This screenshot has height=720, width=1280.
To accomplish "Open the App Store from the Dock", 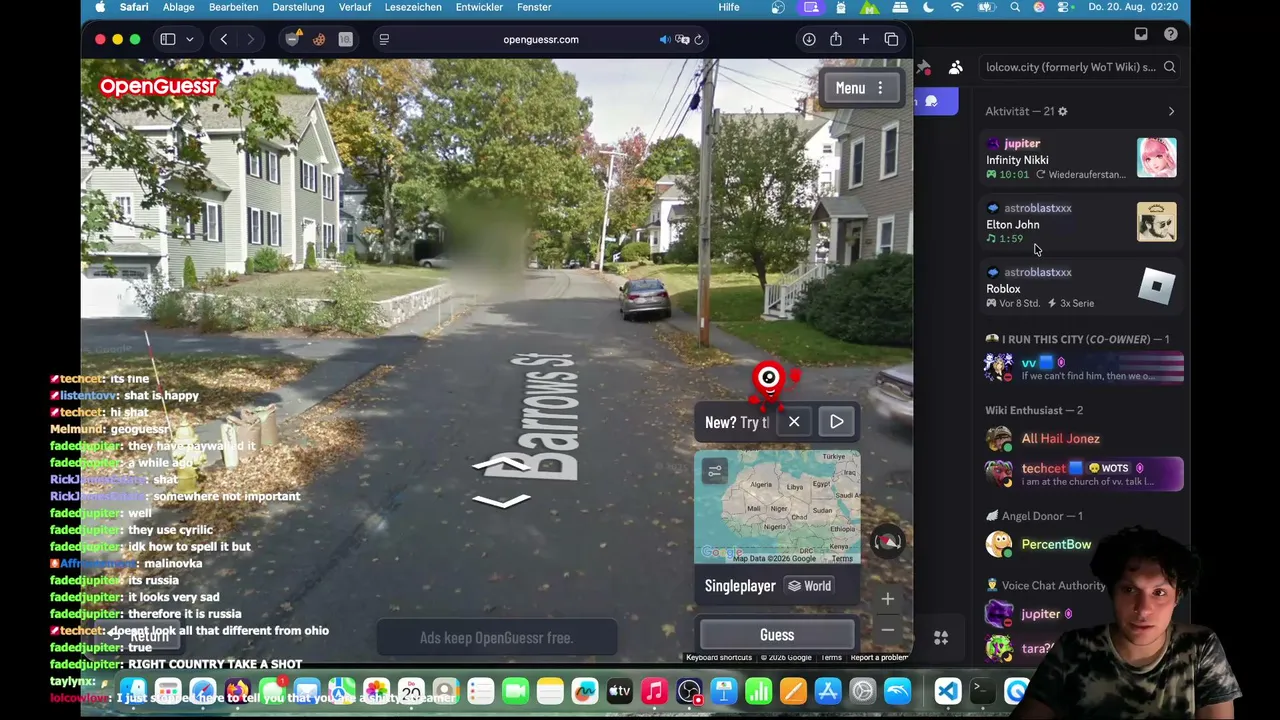I will pos(828,691).
